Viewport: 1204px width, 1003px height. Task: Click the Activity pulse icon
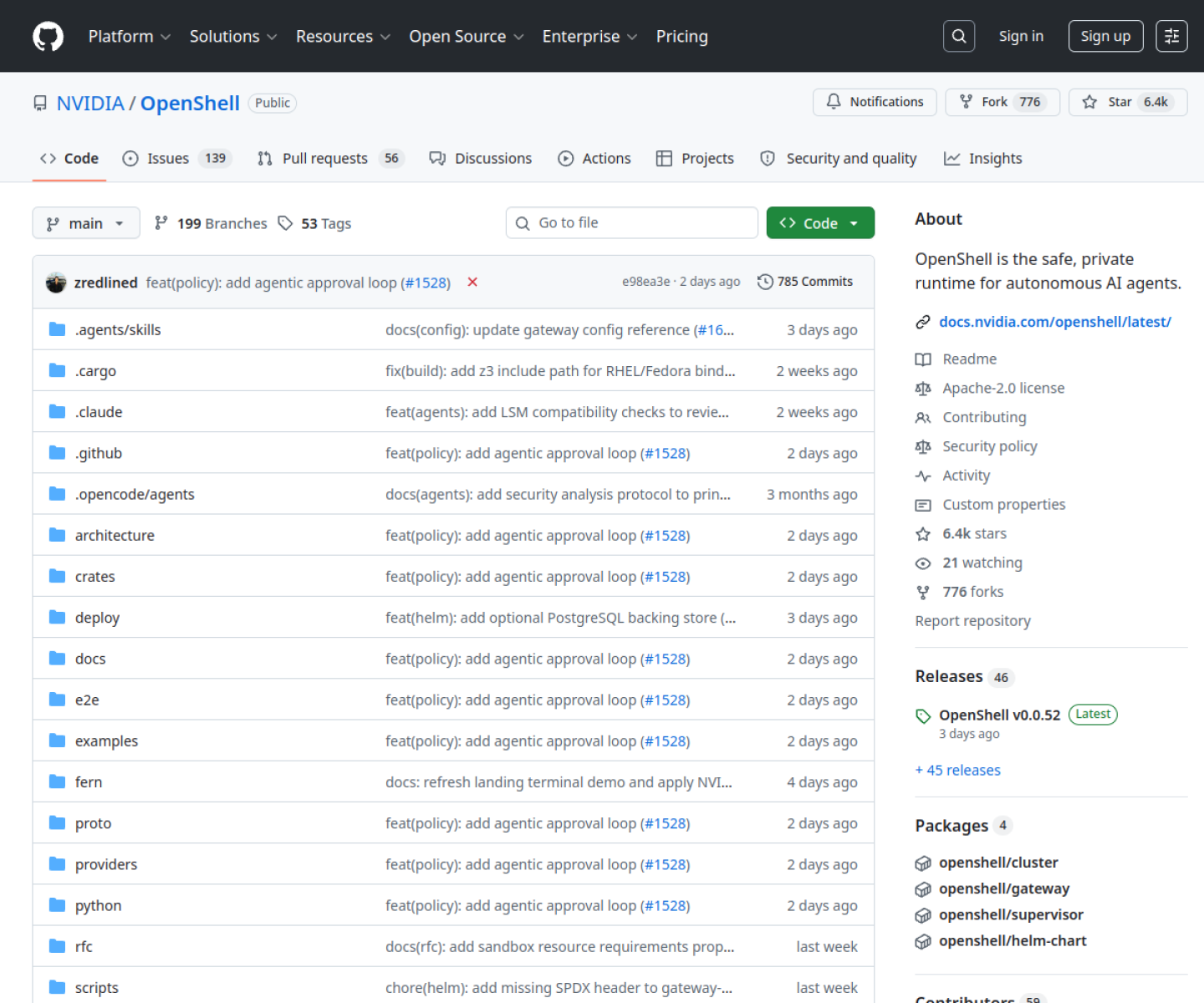coord(923,476)
